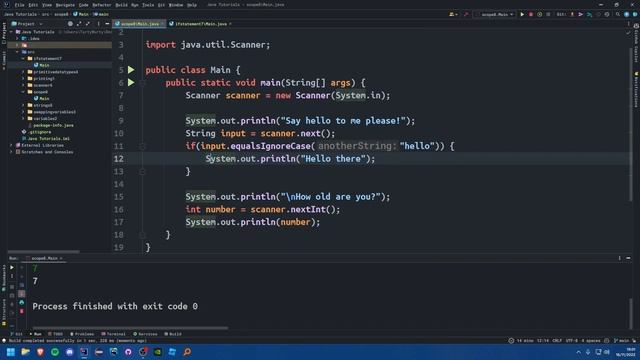Screen dimensions: 640x360
Task: Expand External Libraries node
Action: point(11,145)
